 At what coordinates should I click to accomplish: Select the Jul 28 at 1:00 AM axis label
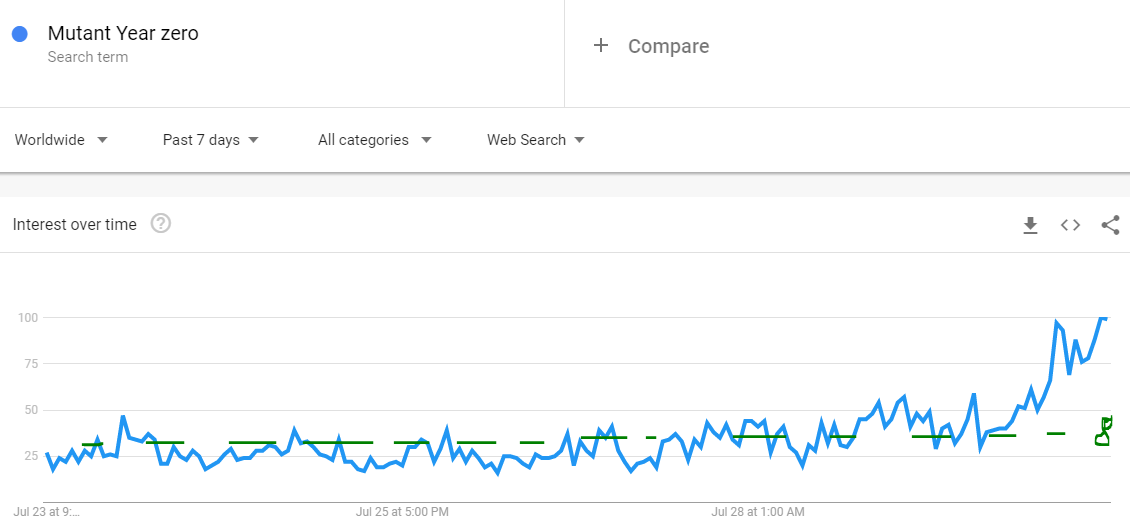coord(757,513)
